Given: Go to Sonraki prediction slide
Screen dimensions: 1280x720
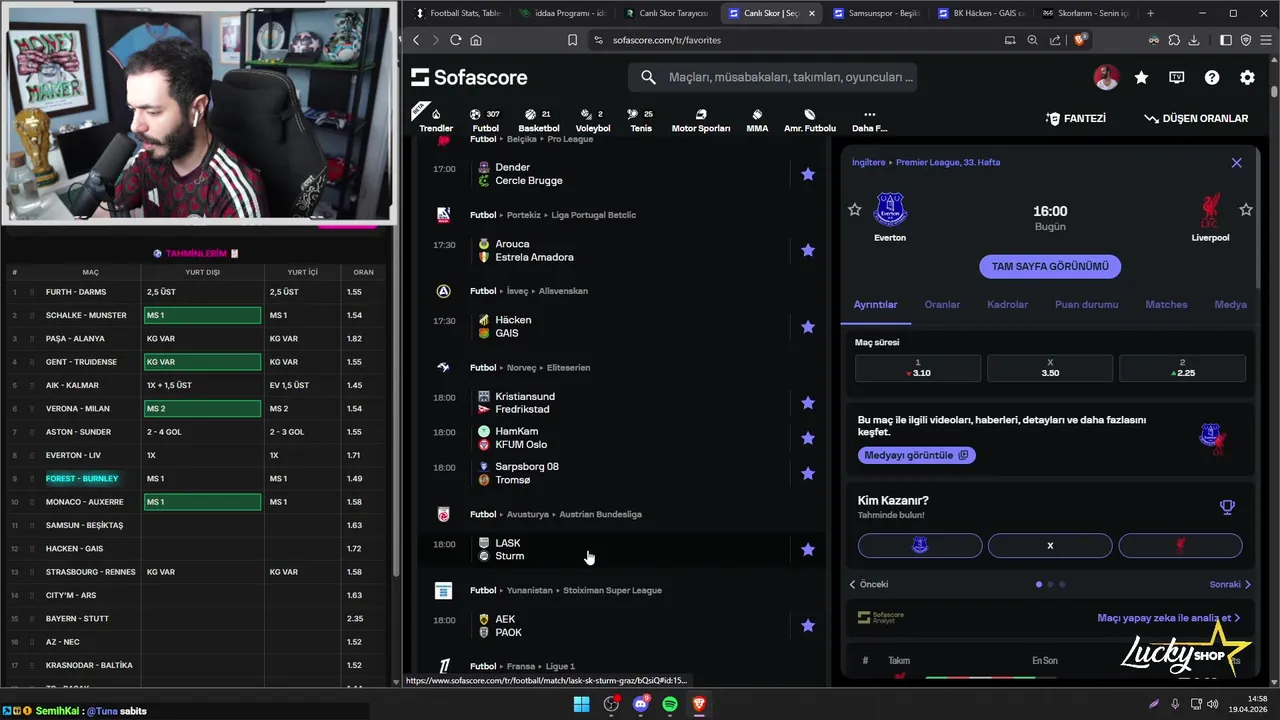Looking at the screenshot, I should coord(1230,584).
